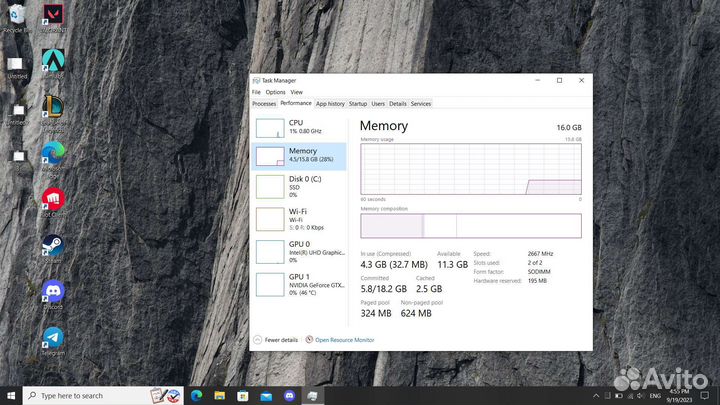
Task: Select the Task Manager taskbar button
Action: click(x=313, y=395)
